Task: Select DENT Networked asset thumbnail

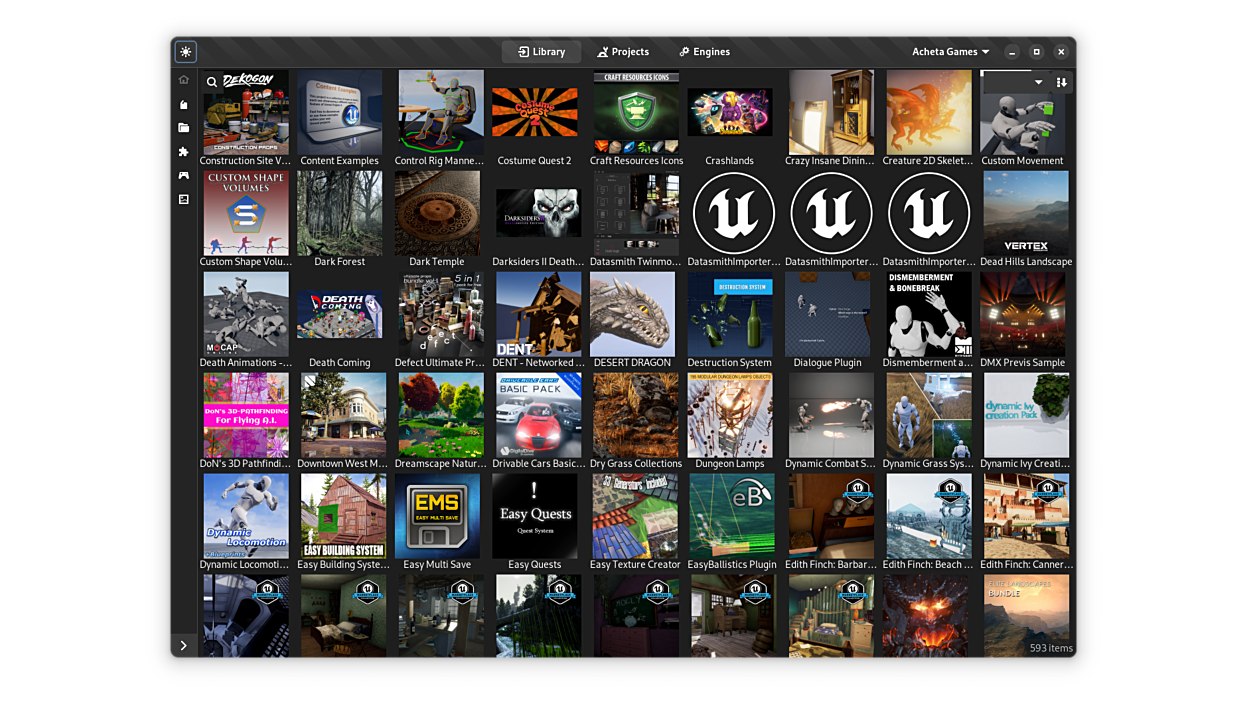Action: [539, 313]
